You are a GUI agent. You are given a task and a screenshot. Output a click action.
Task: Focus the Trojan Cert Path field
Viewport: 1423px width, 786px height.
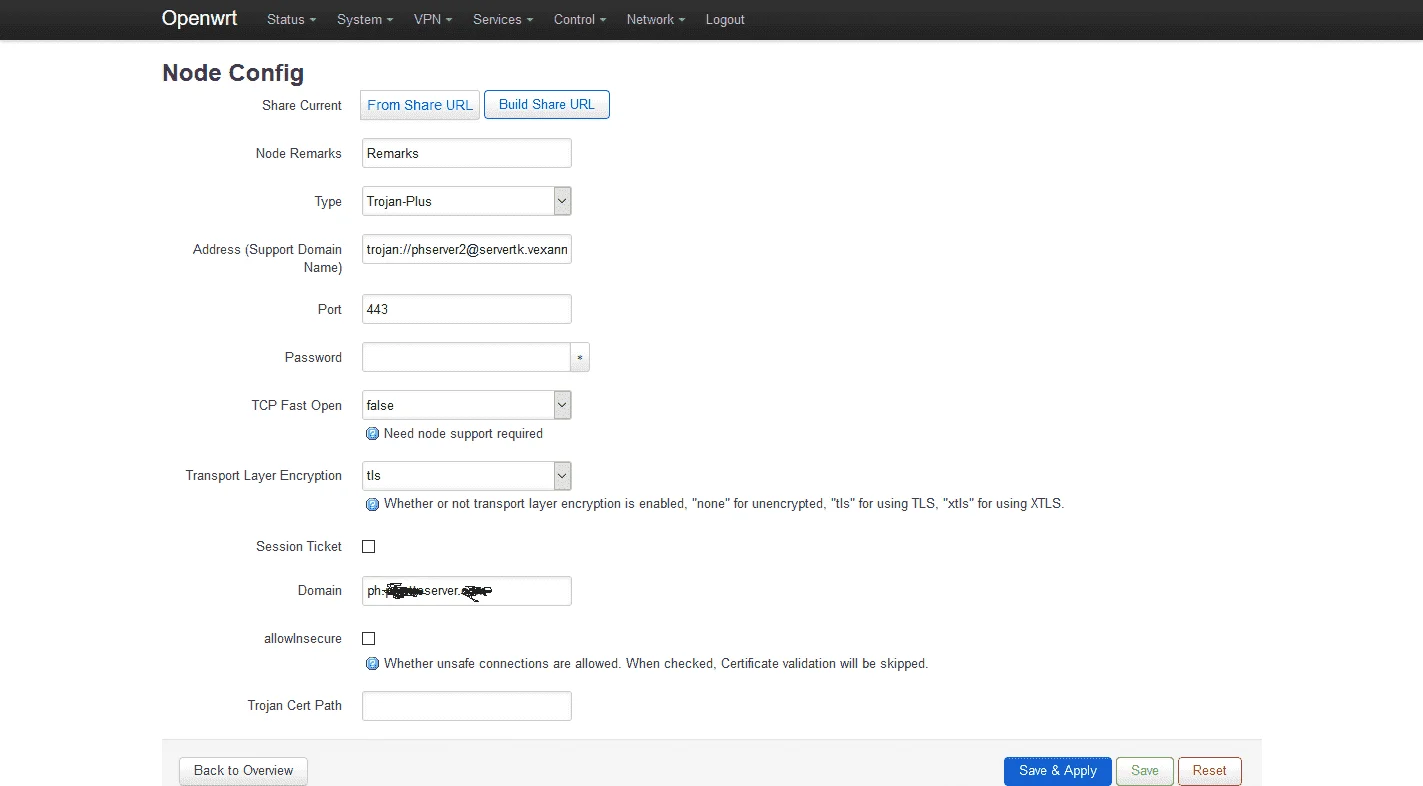tap(467, 706)
